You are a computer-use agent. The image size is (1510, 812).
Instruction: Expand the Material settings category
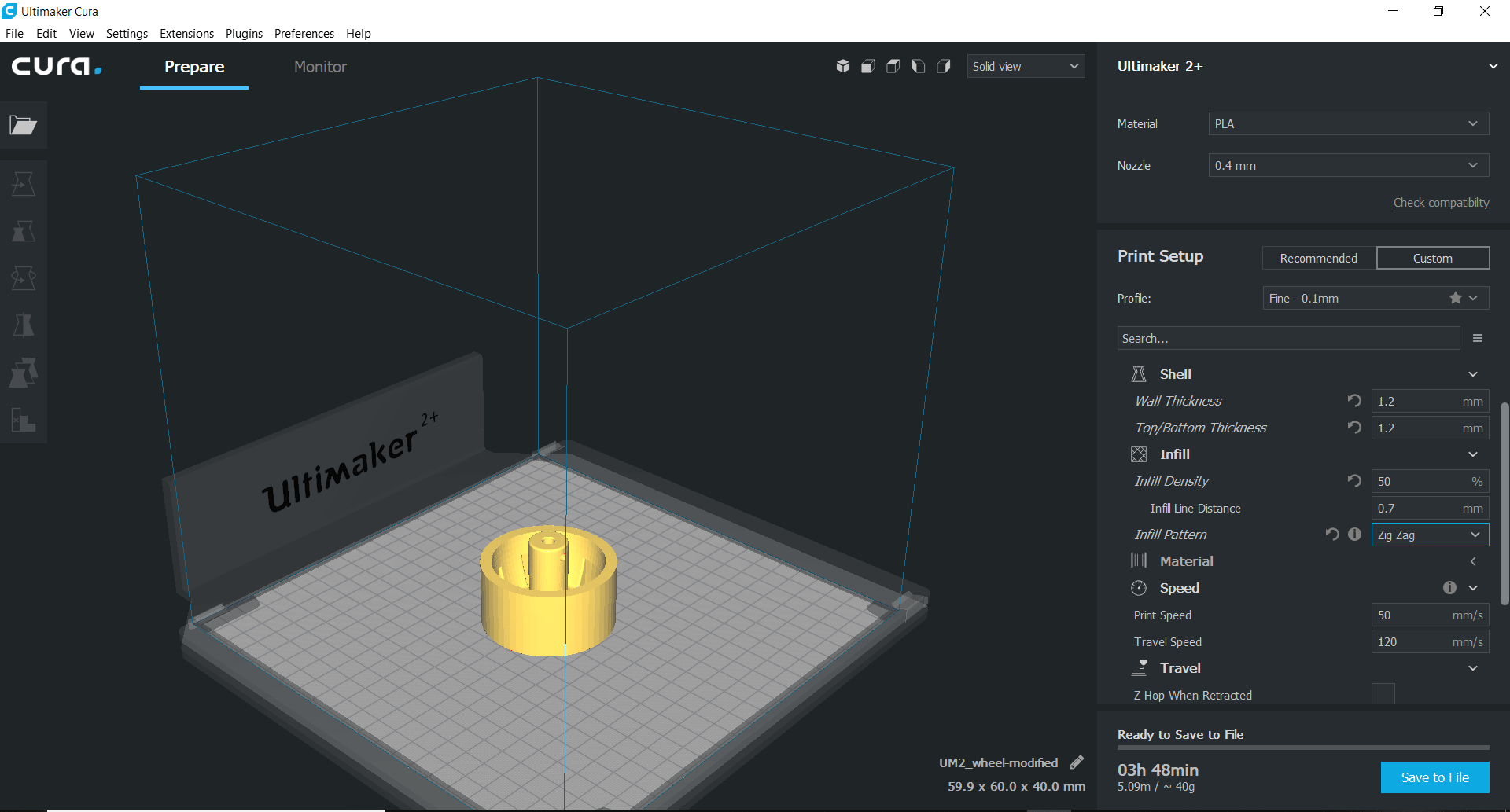[x=1473, y=561]
